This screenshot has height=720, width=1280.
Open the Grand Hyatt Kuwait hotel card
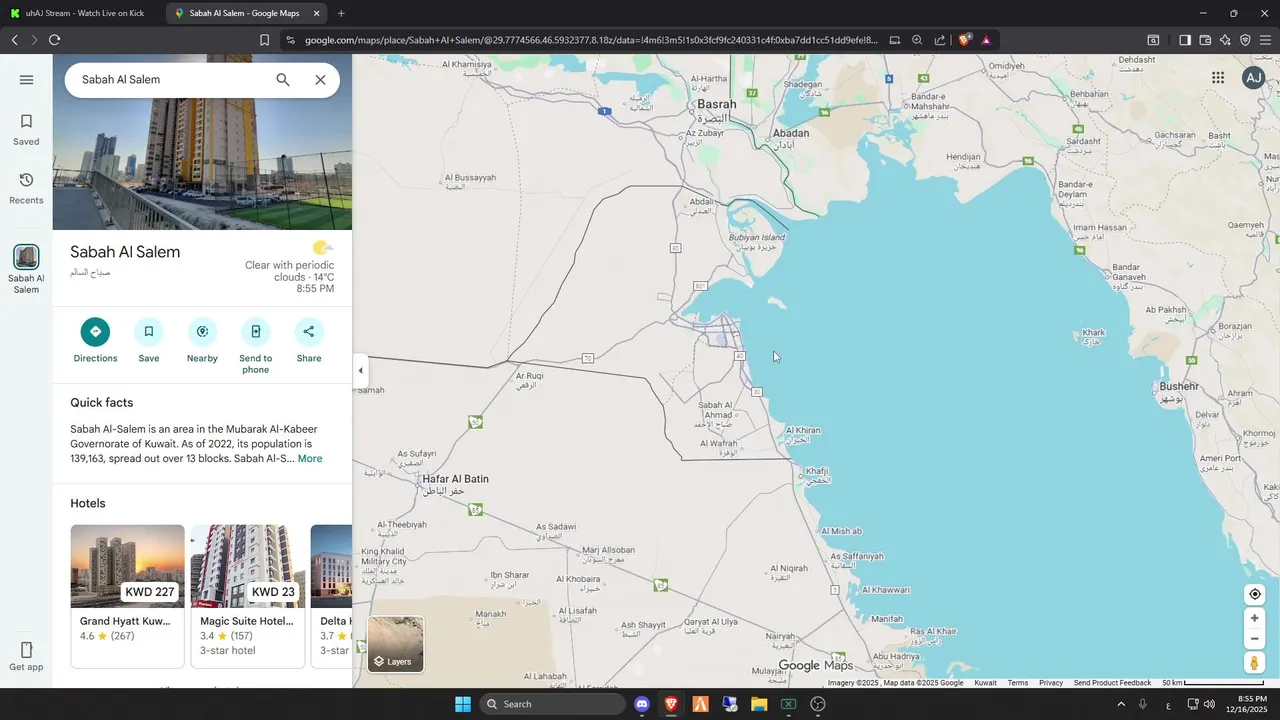pyautogui.click(x=127, y=595)
